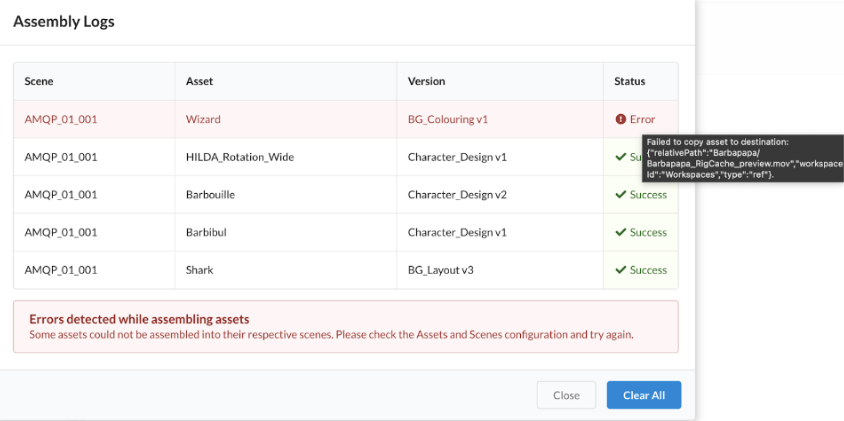
Task: Select the Barbouille asset cell
Action: click(286, 194)
